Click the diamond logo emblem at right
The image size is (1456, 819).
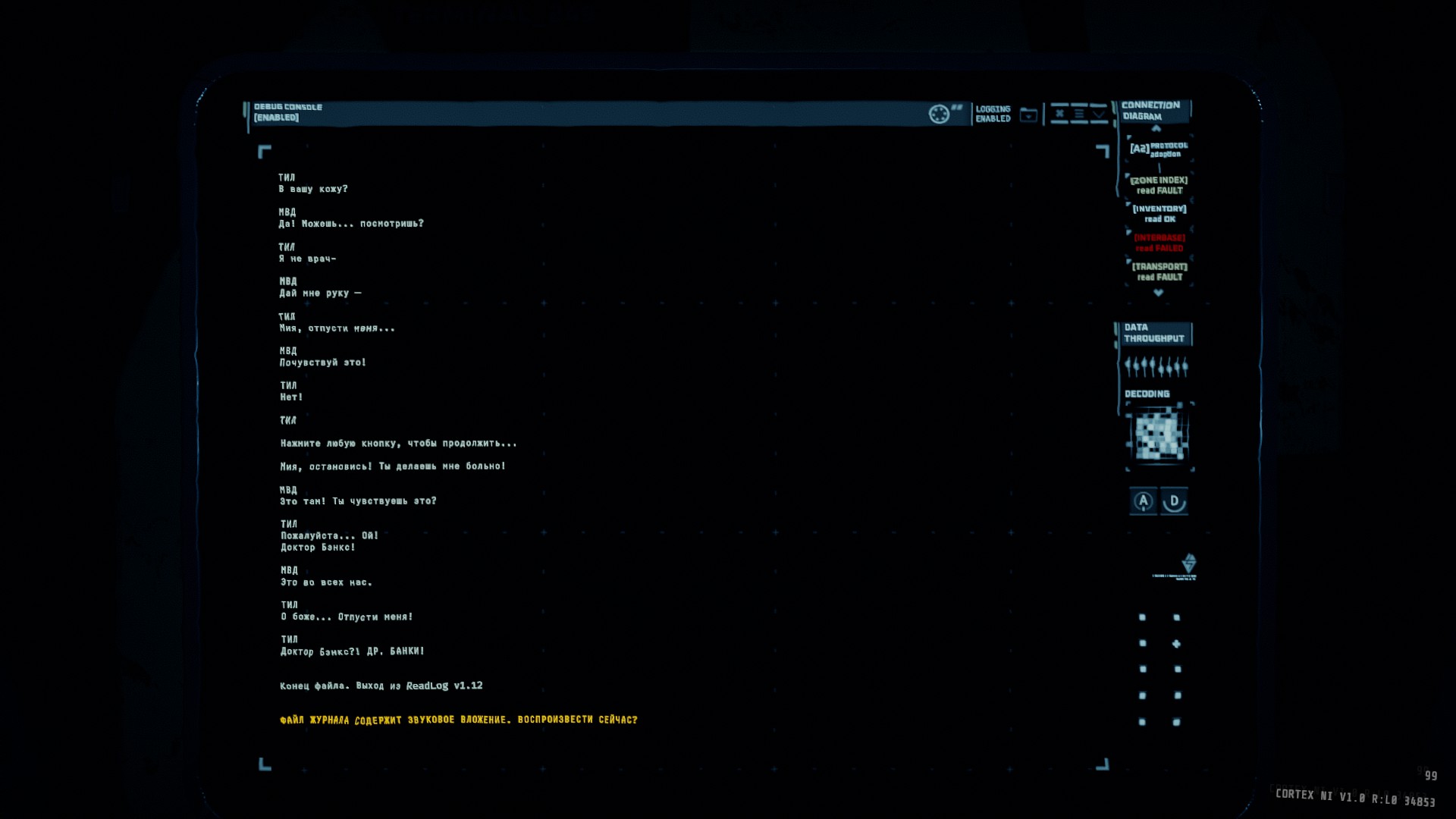tap(1189, 563)
